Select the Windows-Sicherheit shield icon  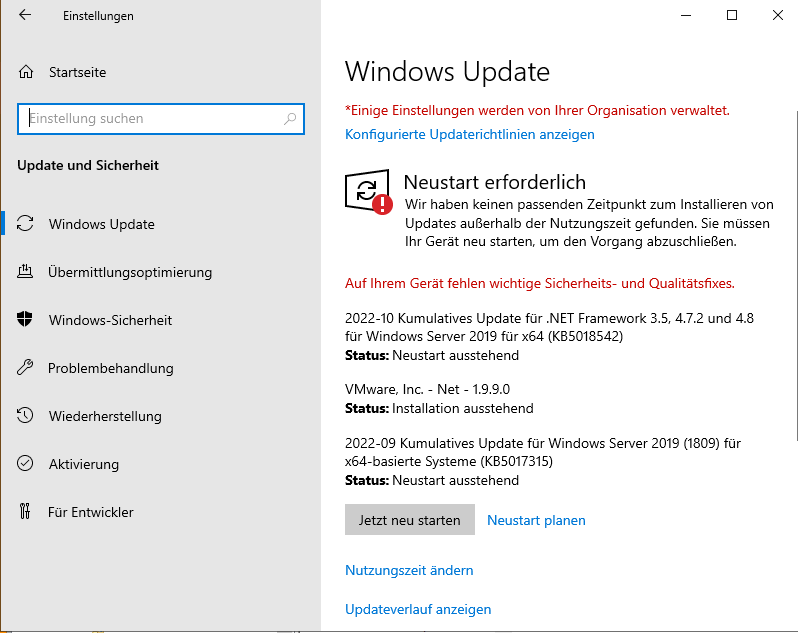[x=25, y=319]
